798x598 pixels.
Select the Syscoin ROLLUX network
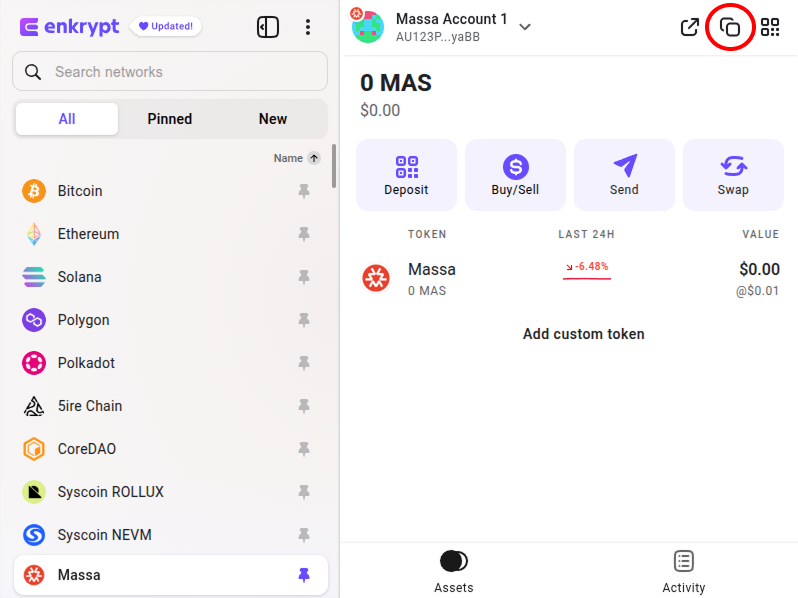tap(171, 492)
